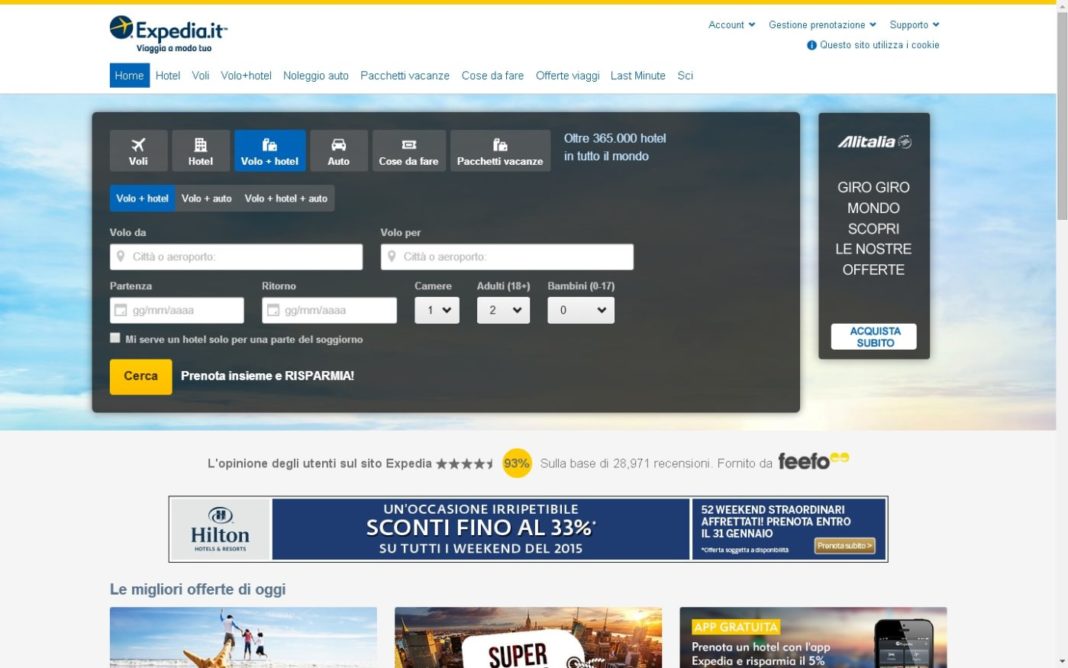This screenshot has width=1068, height=668.
Task: Open the Last Minute navigation item
Action: [638, 76]
